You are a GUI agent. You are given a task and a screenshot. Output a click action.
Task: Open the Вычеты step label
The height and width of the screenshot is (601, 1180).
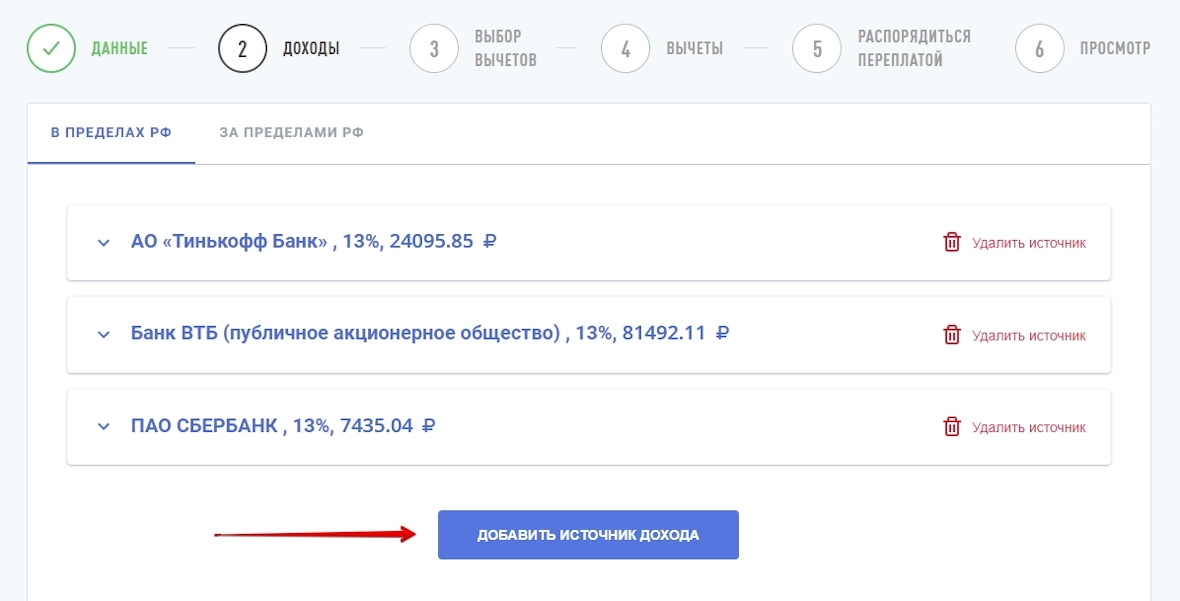click(x=695, y=48)
